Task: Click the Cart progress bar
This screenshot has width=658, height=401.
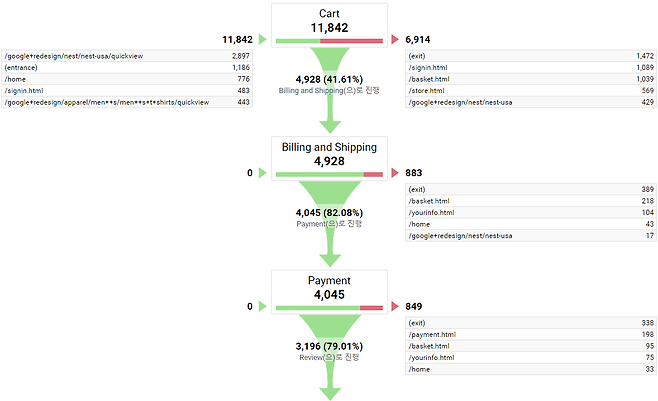Action: pyautogui.click(x=329, y=41)
